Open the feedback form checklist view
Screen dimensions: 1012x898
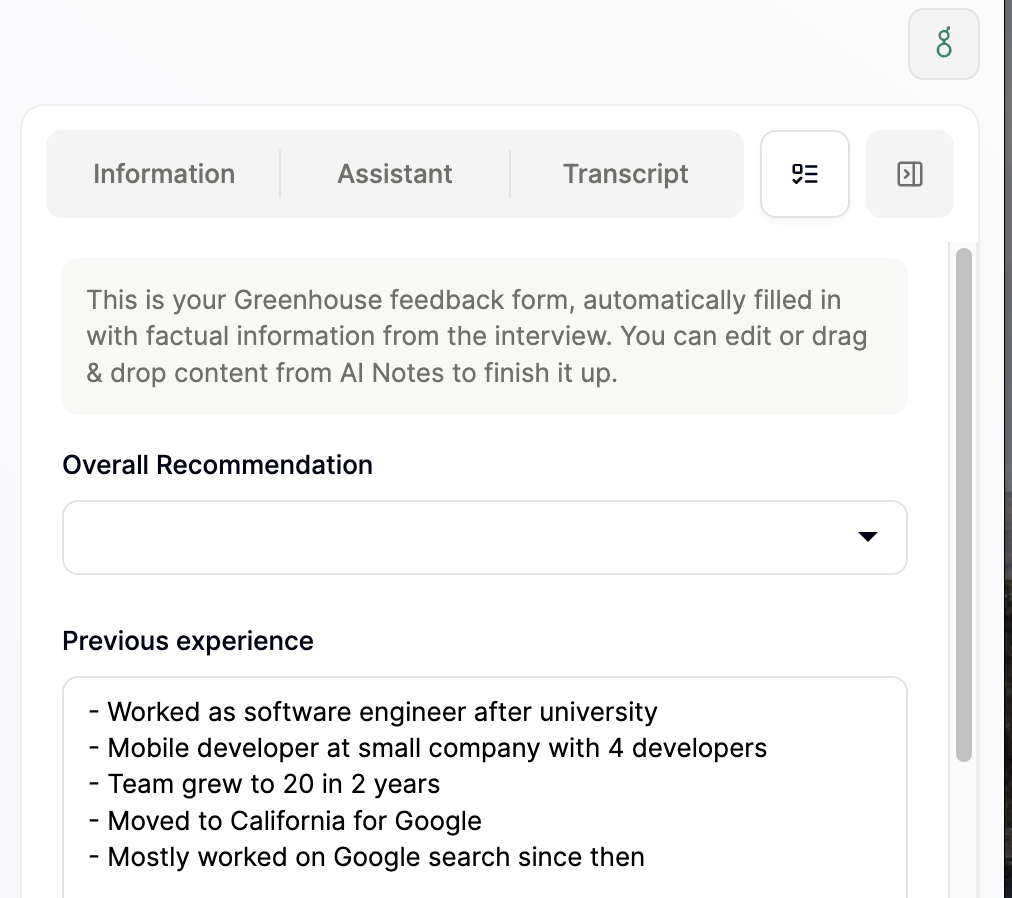tap(805, 174)
